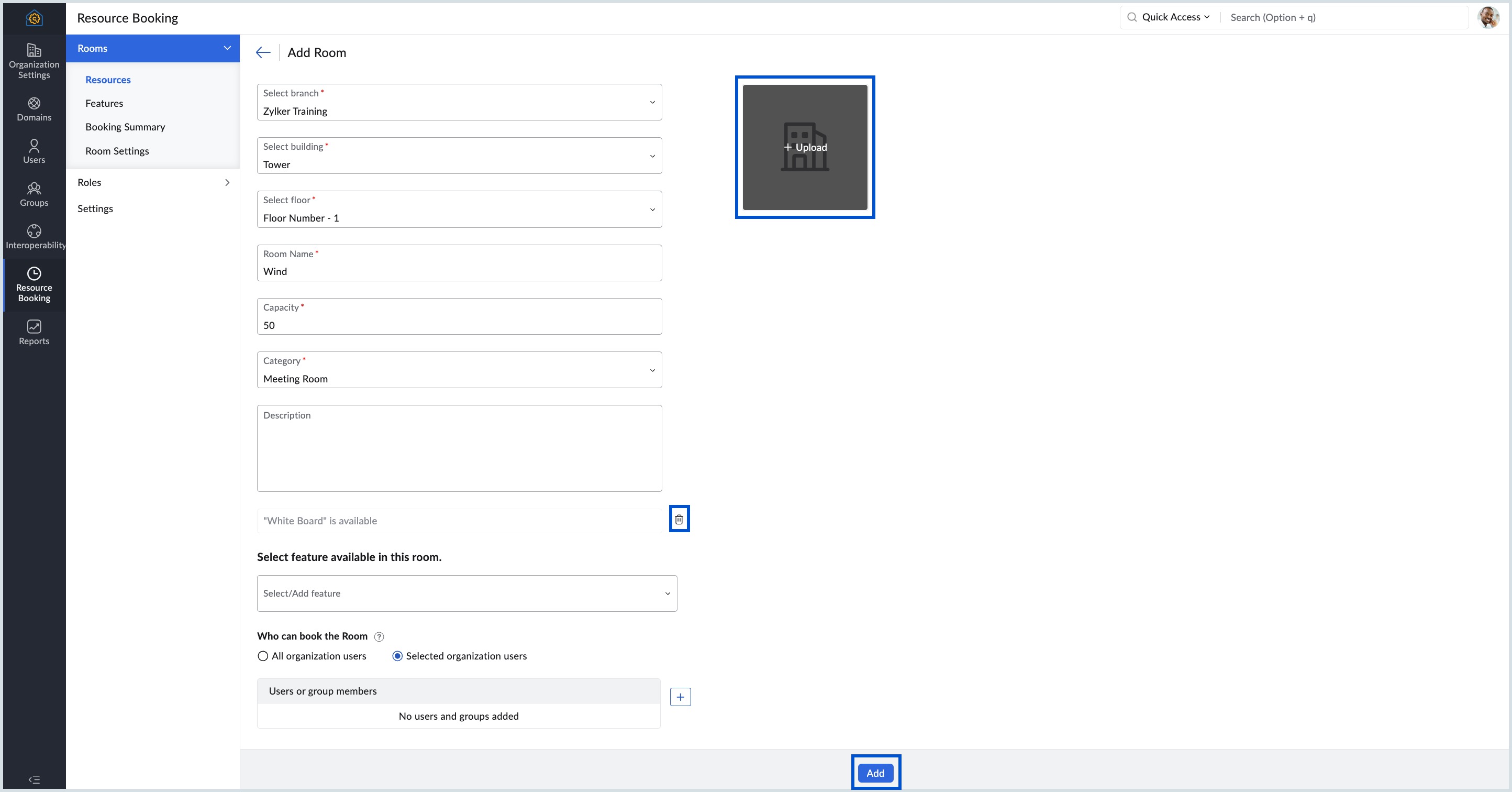Click the Add Room heading
The width and height of the screenshot is (1512, 792).
317,52
